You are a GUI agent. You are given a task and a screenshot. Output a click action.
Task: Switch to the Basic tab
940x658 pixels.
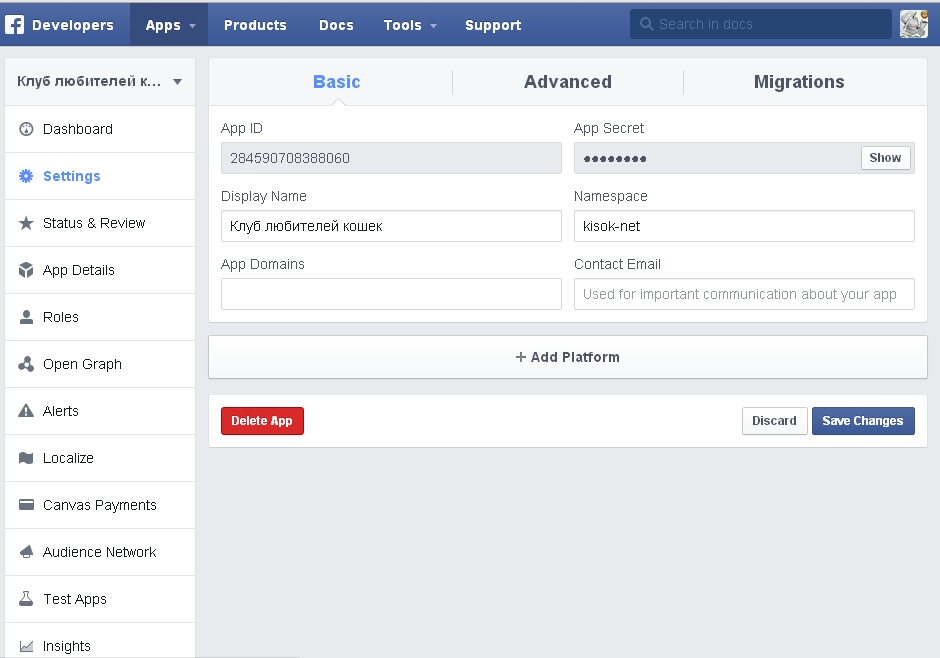(x=336, y=82)
